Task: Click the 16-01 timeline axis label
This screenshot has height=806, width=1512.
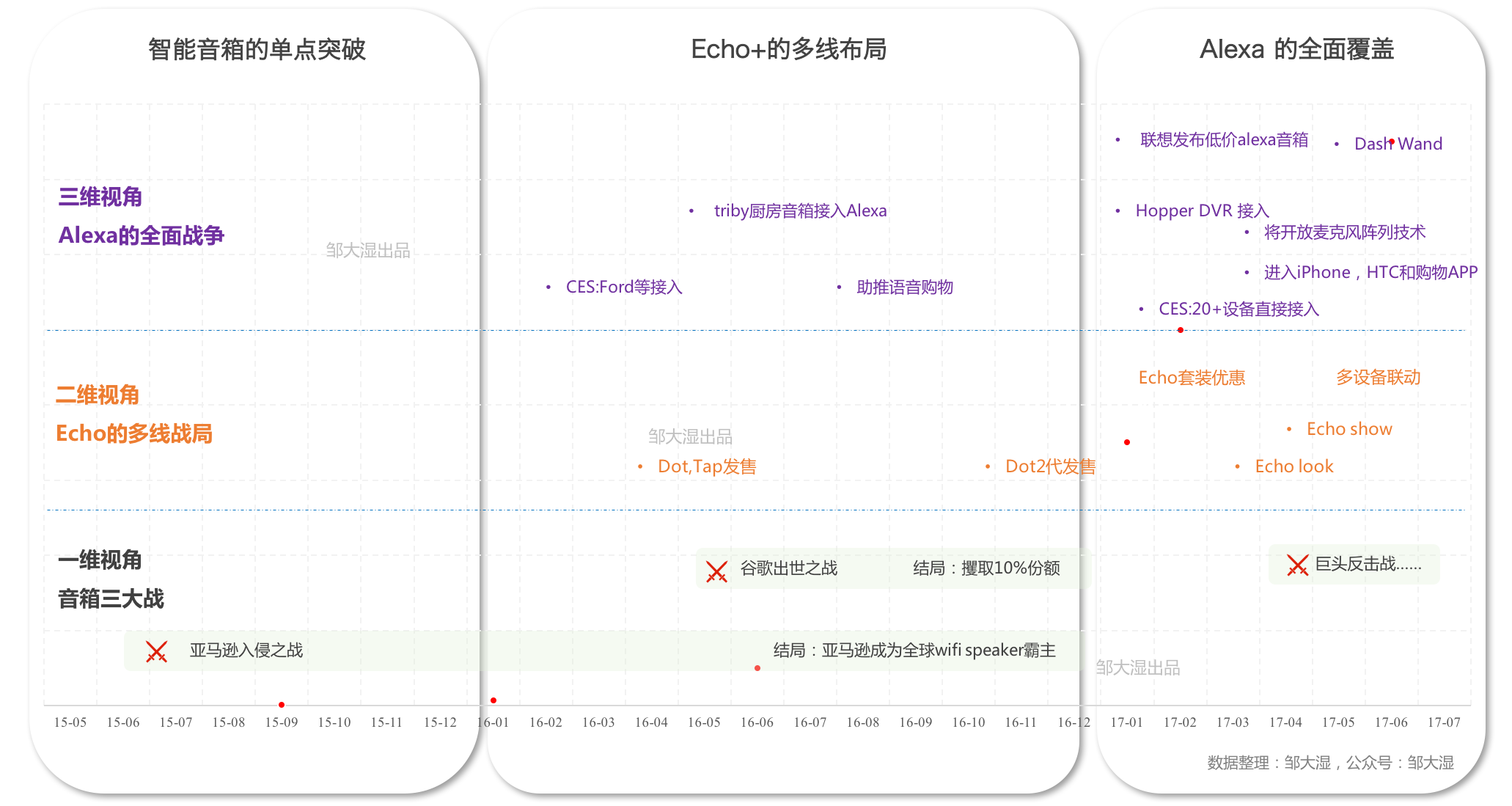Action: [x=493, y=722]
